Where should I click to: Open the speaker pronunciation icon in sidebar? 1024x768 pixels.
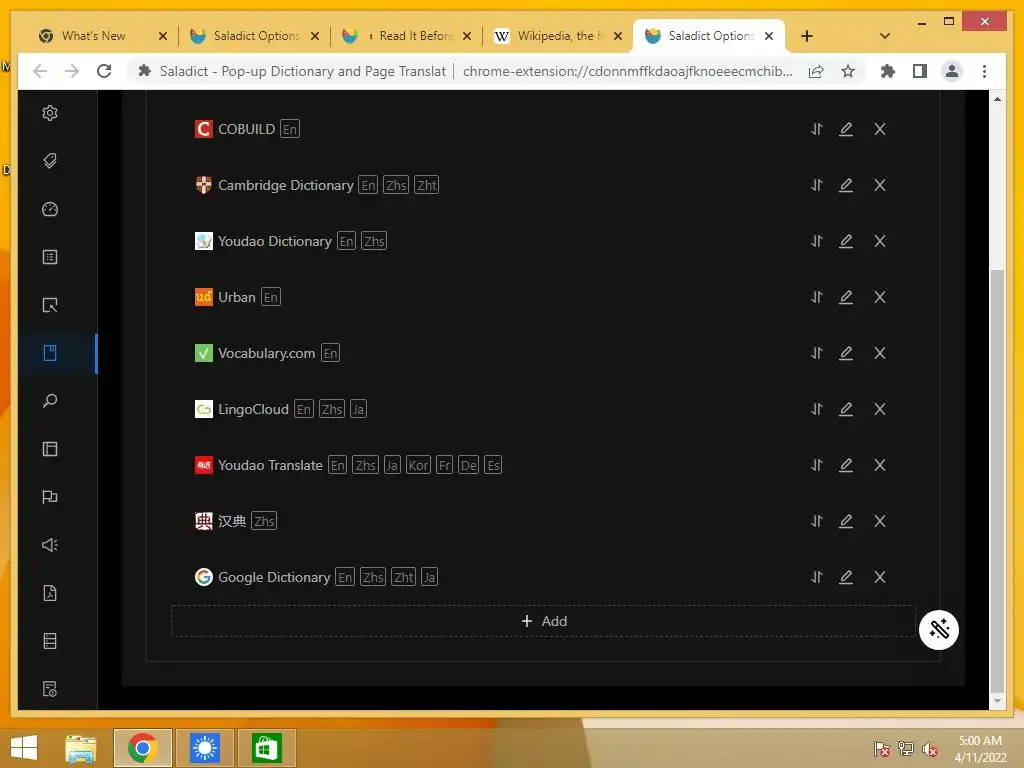(50, 545)
